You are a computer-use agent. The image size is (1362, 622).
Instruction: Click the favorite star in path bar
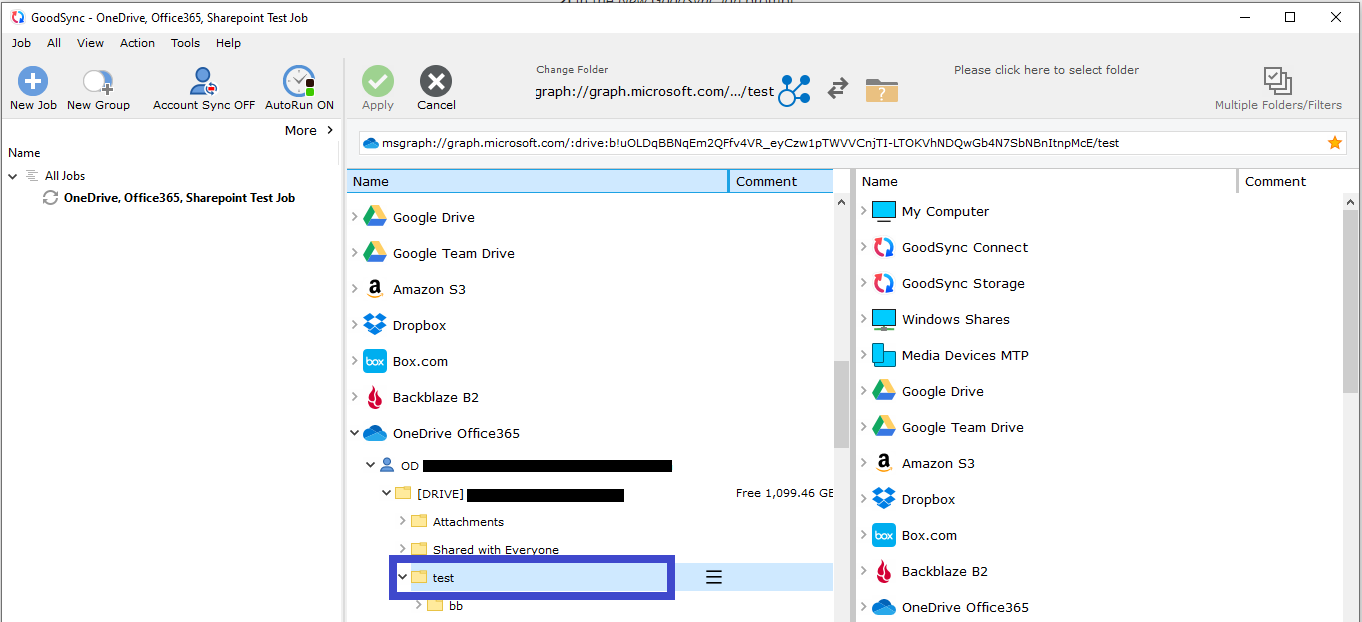pos(1334,143)
